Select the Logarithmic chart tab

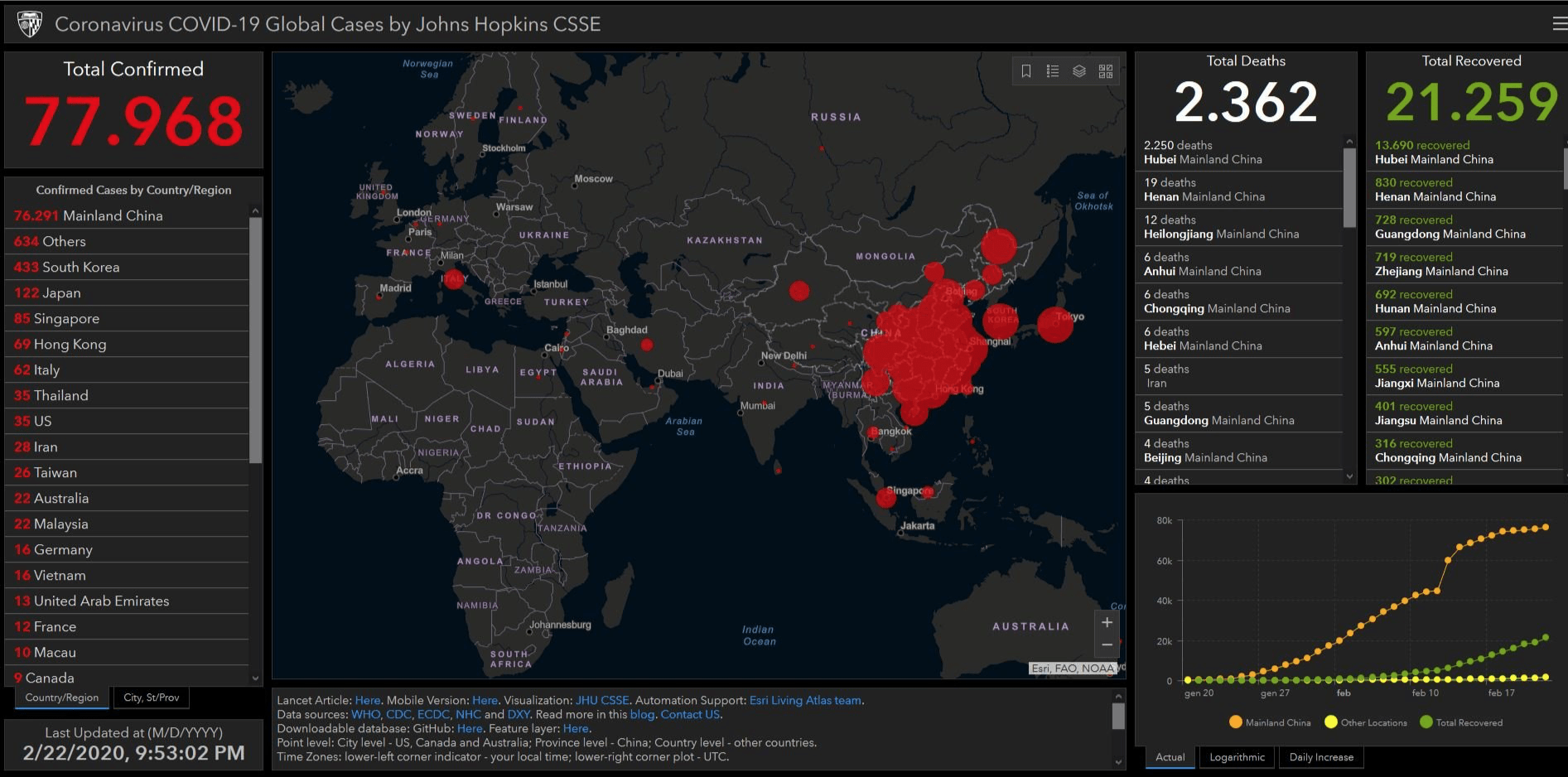coord(1238,757)
